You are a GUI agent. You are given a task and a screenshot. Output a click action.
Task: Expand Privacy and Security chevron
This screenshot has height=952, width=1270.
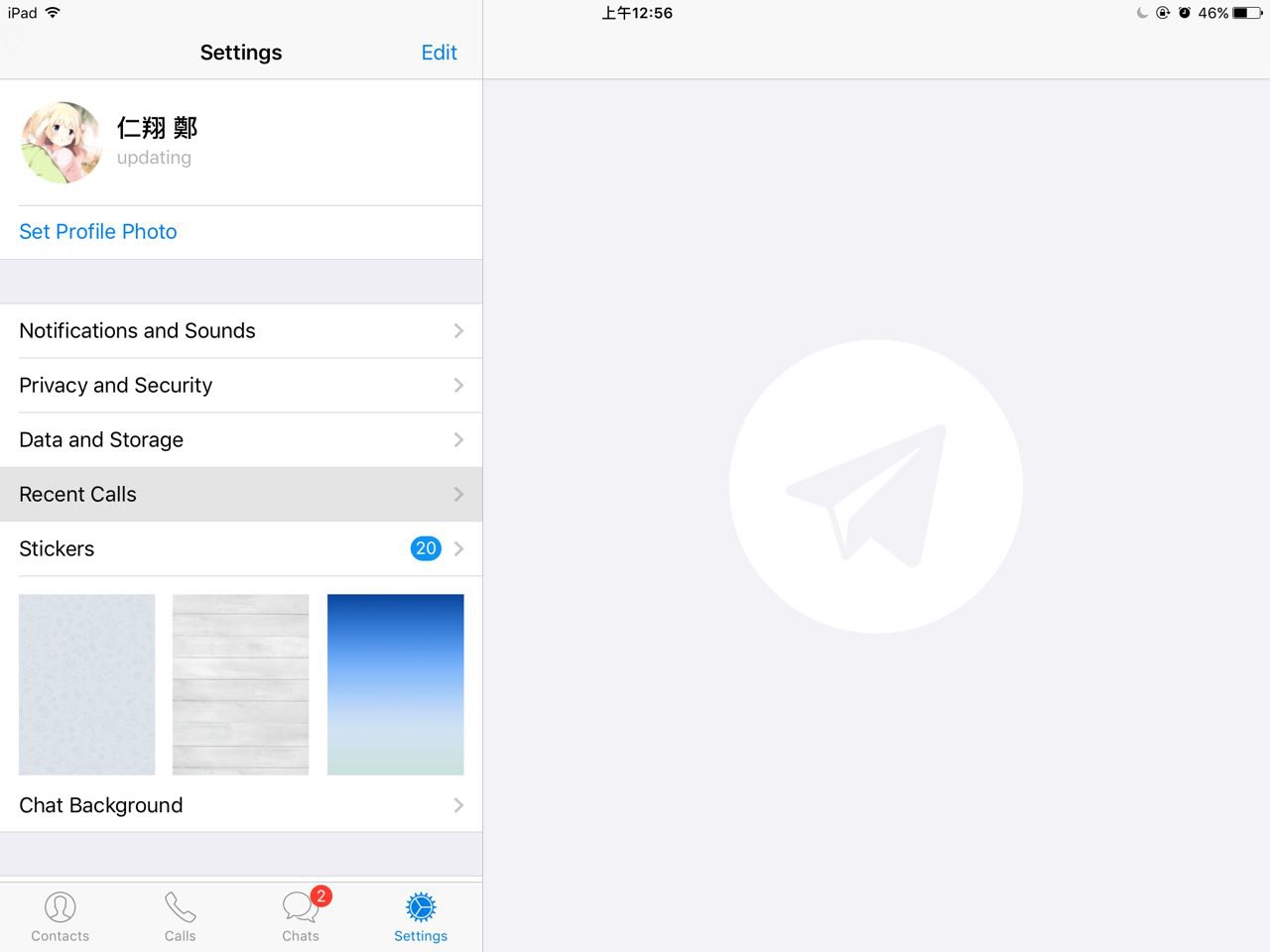pyautogui.click(x=458, y=386)
